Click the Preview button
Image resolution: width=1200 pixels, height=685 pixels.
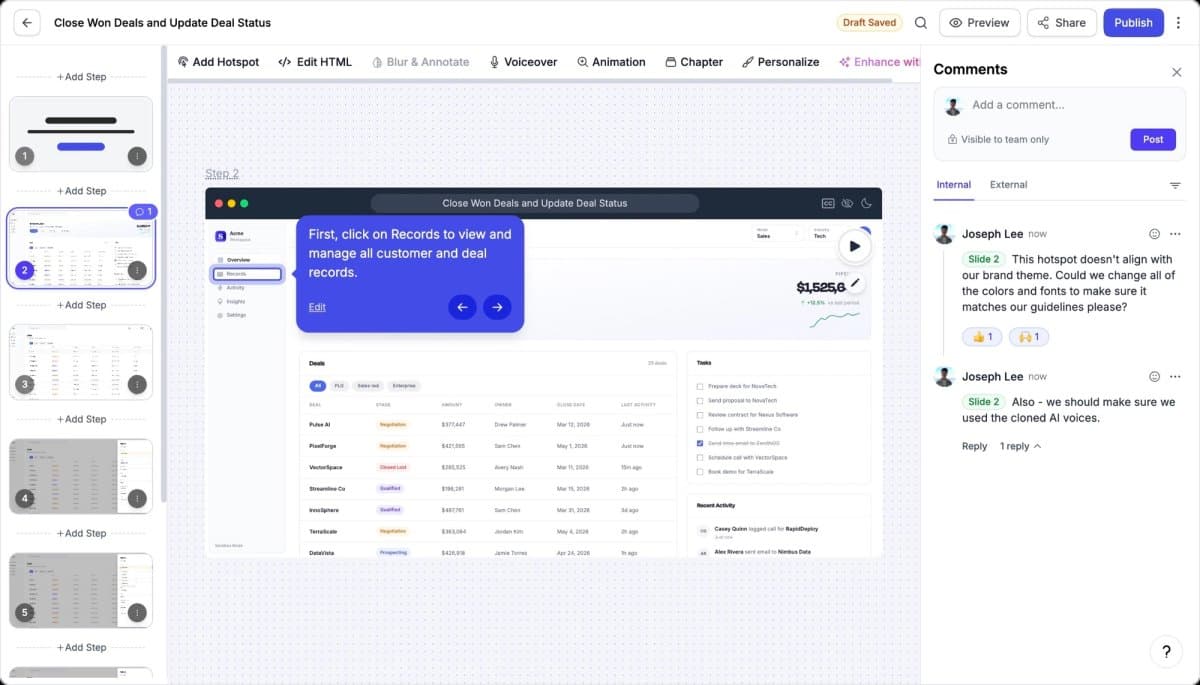pos(980,22)
